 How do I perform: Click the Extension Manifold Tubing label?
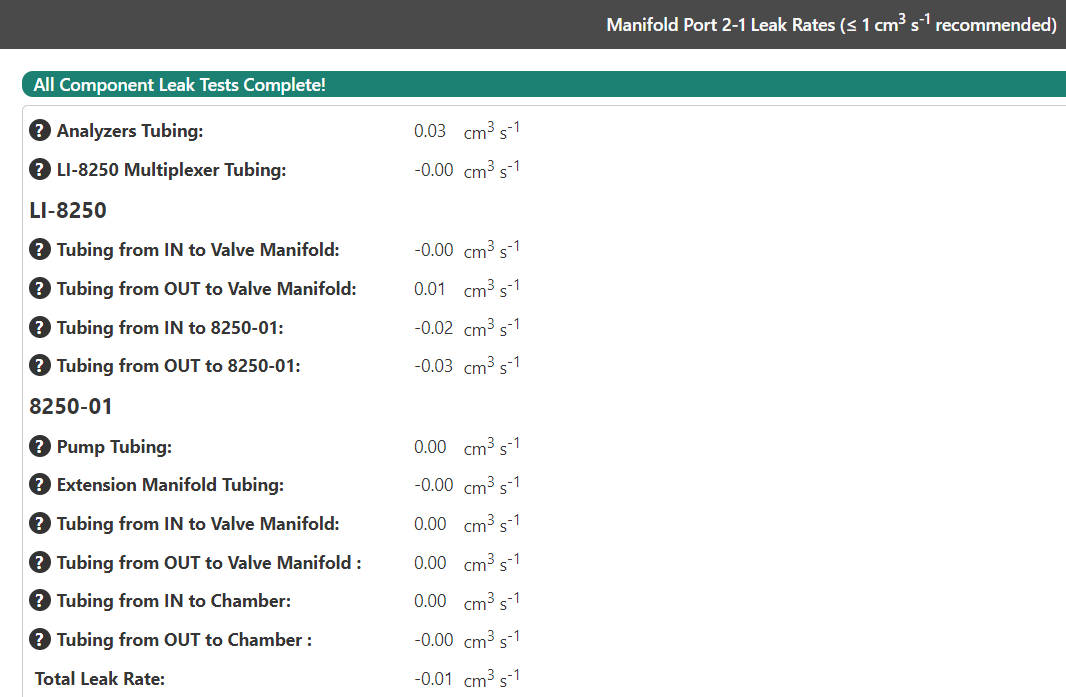(x=171, y=485)
